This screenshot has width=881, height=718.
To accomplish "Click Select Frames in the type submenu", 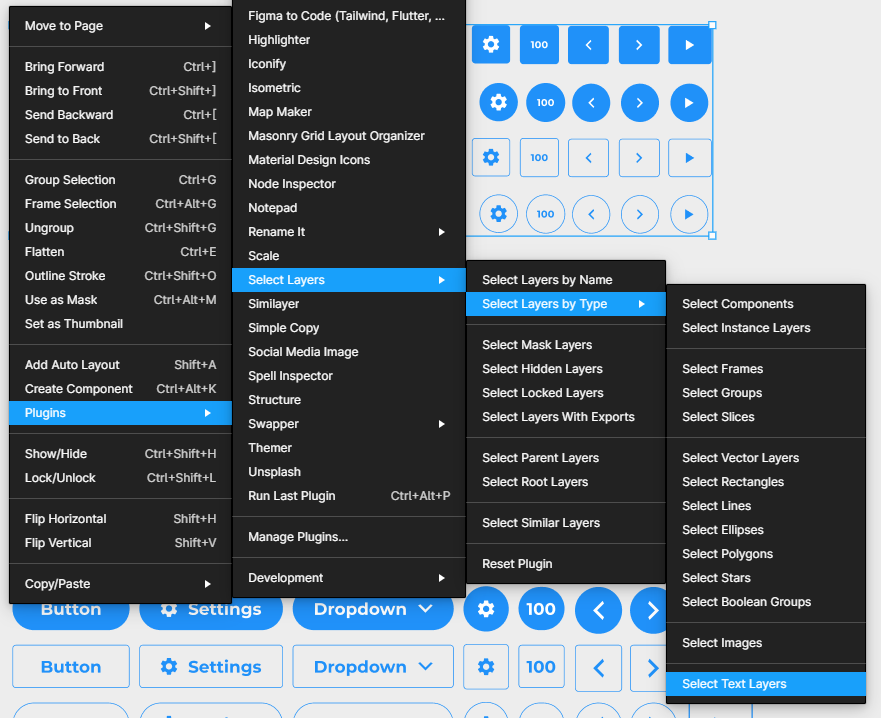I will [766, 369].
